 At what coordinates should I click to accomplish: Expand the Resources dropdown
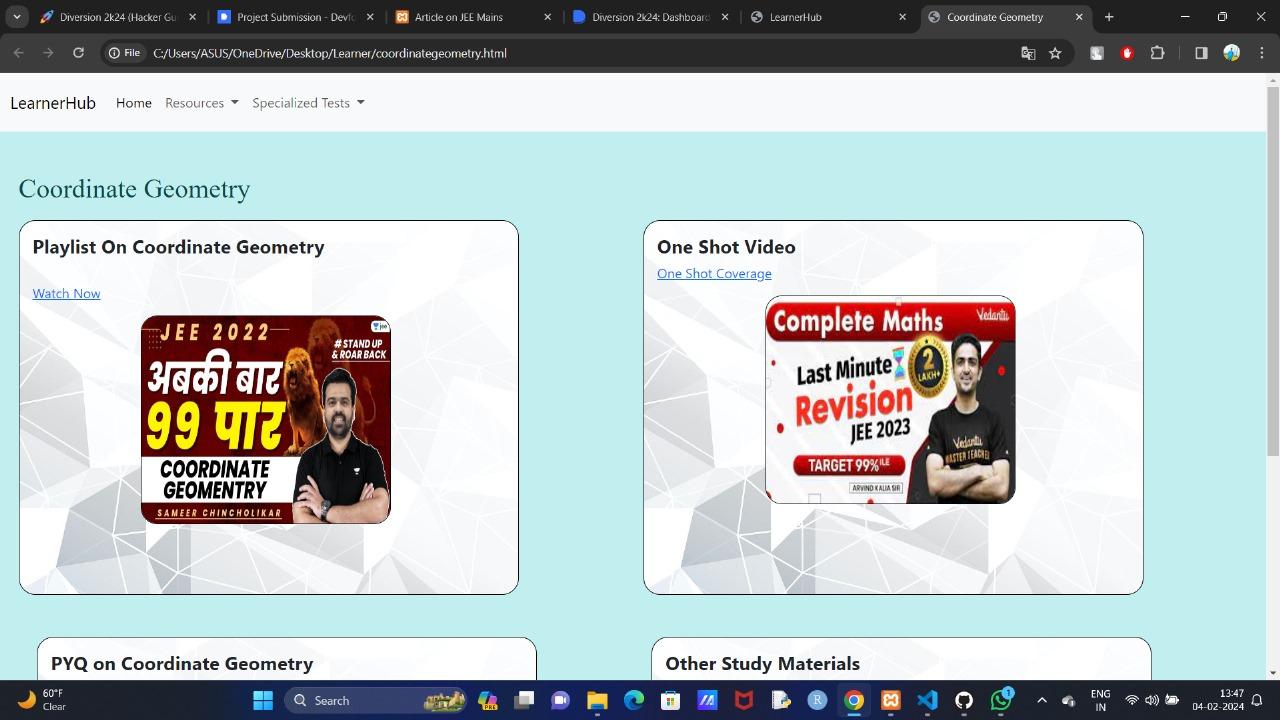pos(202,103)
